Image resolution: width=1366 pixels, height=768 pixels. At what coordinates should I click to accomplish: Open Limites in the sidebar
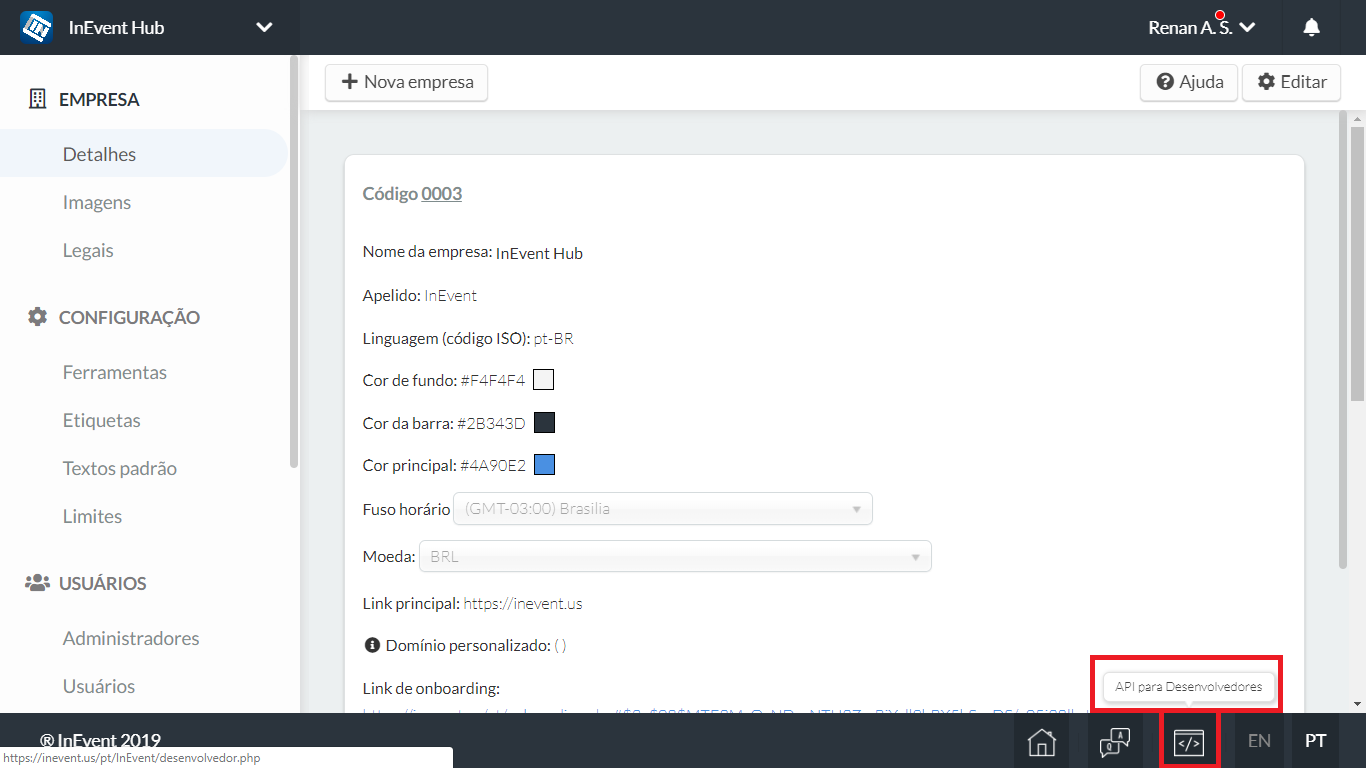(x=92, y=516)
